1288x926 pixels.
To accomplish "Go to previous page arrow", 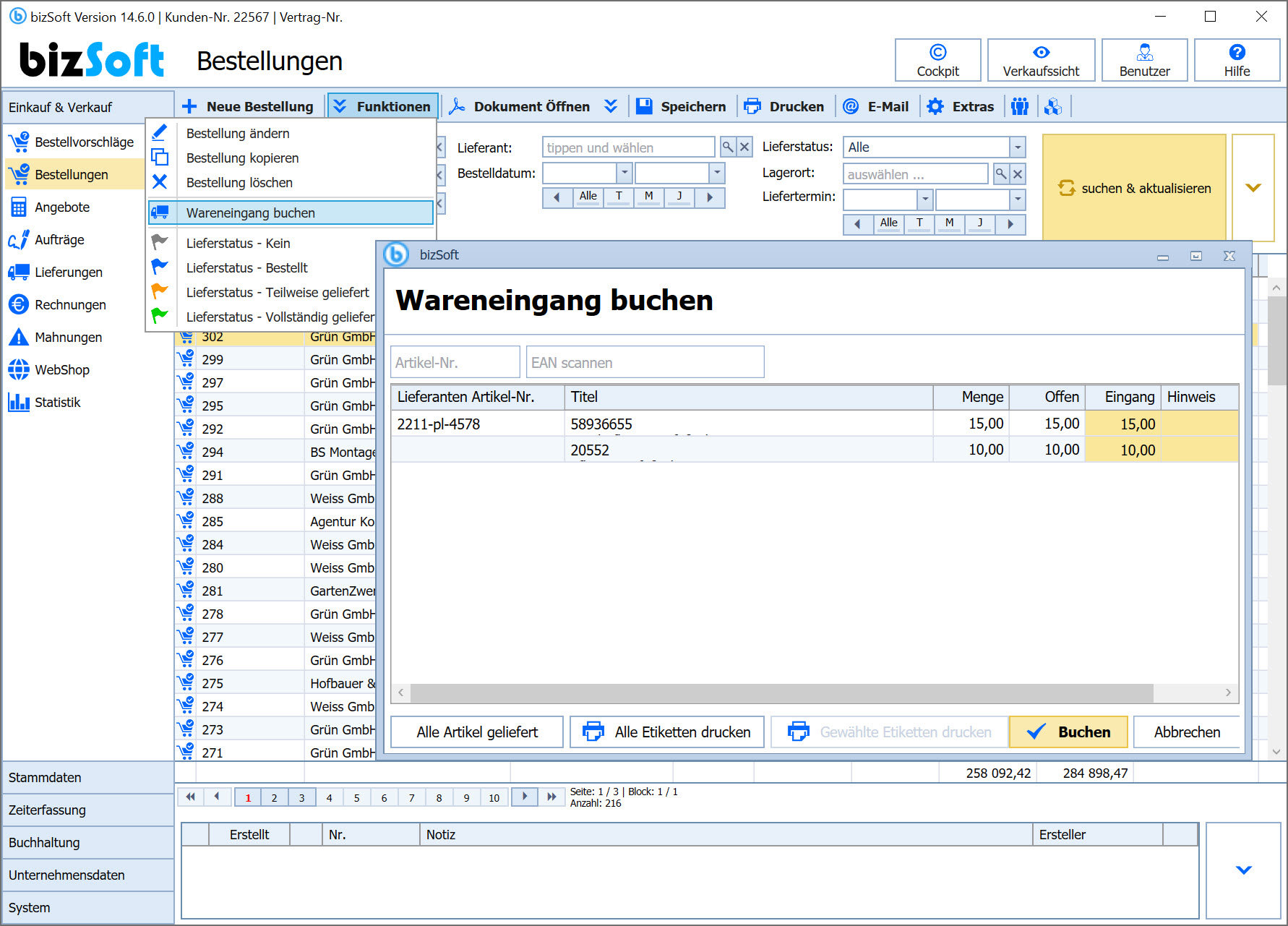I will coord(217,797).
